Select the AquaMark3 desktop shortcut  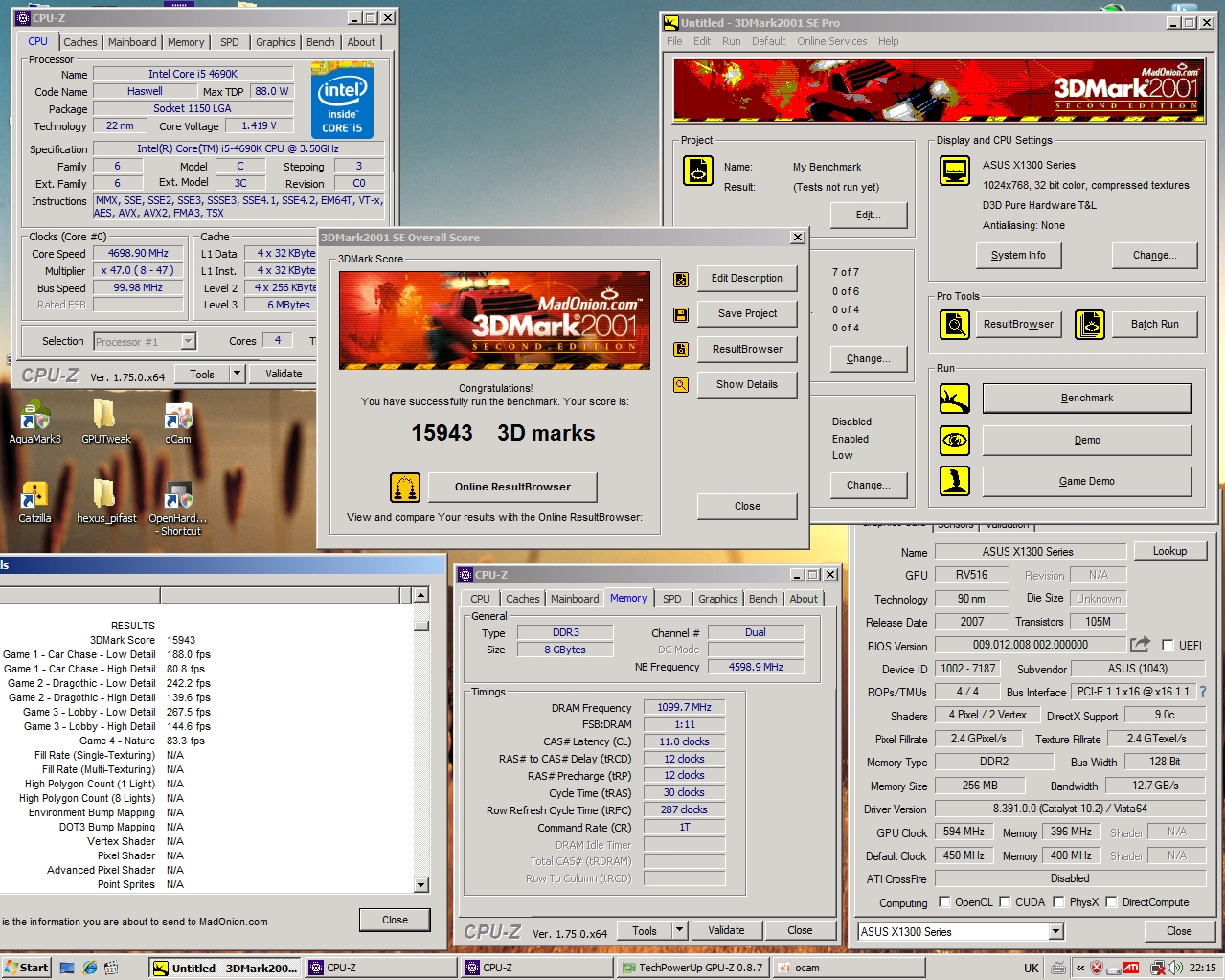(35, 422)
